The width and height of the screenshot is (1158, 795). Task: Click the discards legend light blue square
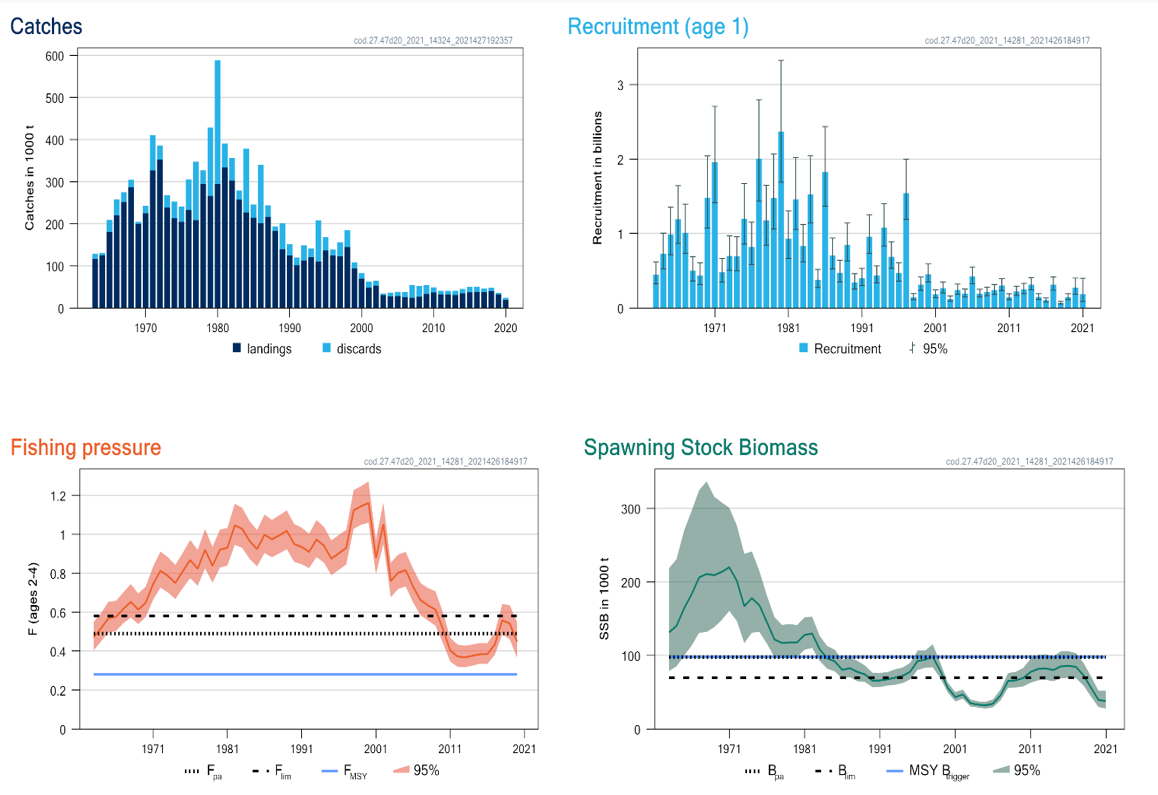click(x=328, y=349)
